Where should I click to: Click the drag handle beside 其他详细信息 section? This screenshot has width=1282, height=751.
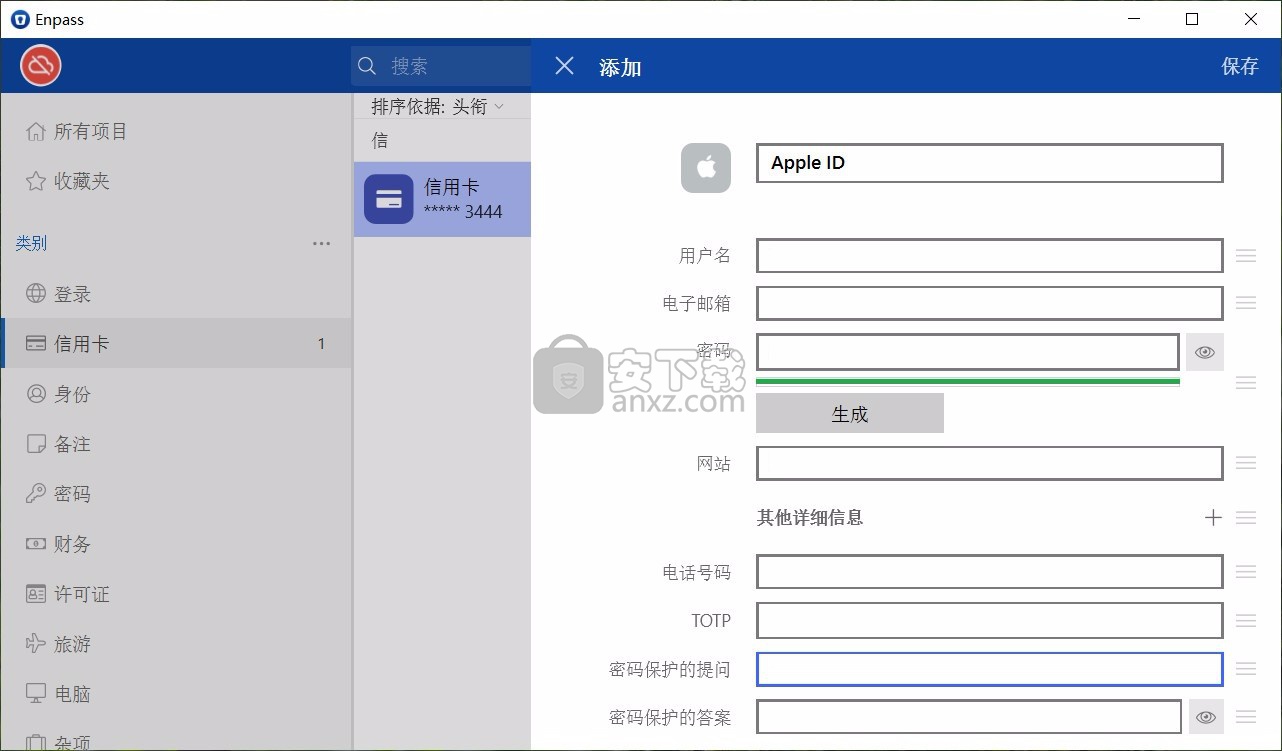1246,518
